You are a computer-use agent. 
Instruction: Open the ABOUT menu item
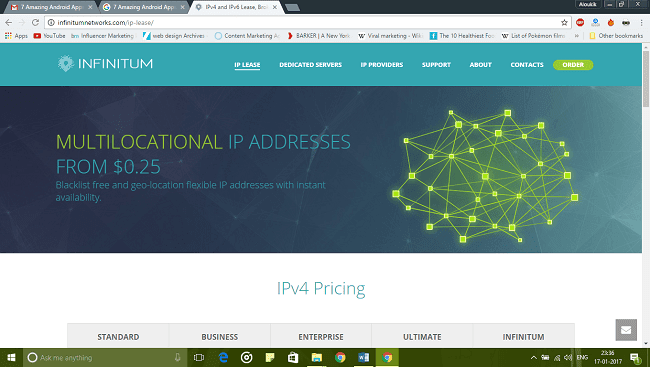tap(480, 65)
